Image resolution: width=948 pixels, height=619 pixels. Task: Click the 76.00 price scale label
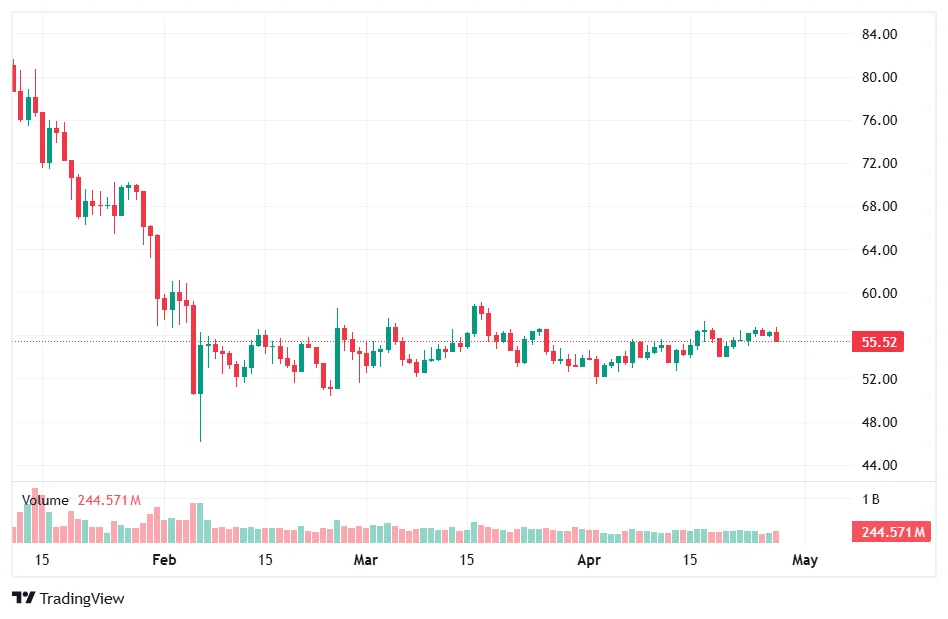coord(879,121)
